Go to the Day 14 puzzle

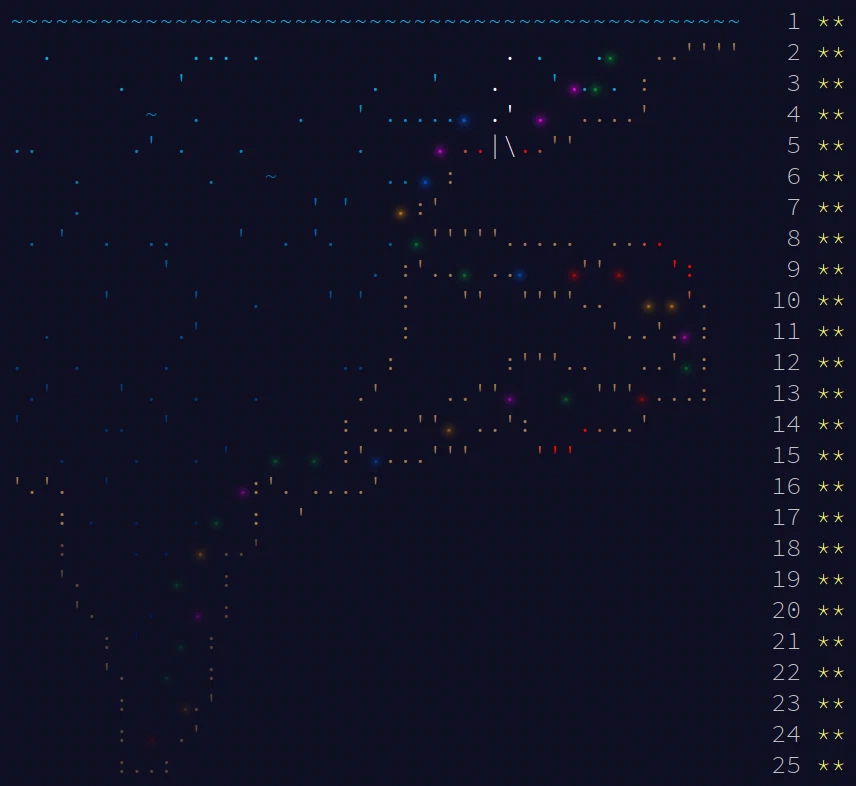tap(787, 424)
